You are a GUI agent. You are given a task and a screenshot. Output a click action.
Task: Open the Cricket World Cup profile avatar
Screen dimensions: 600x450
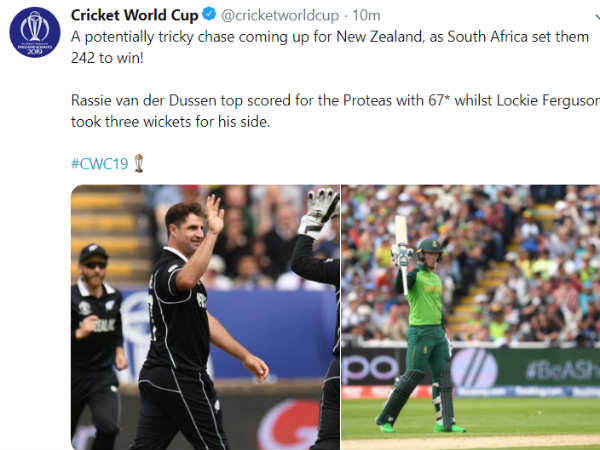pyautogui.click(x=35, y=33)
